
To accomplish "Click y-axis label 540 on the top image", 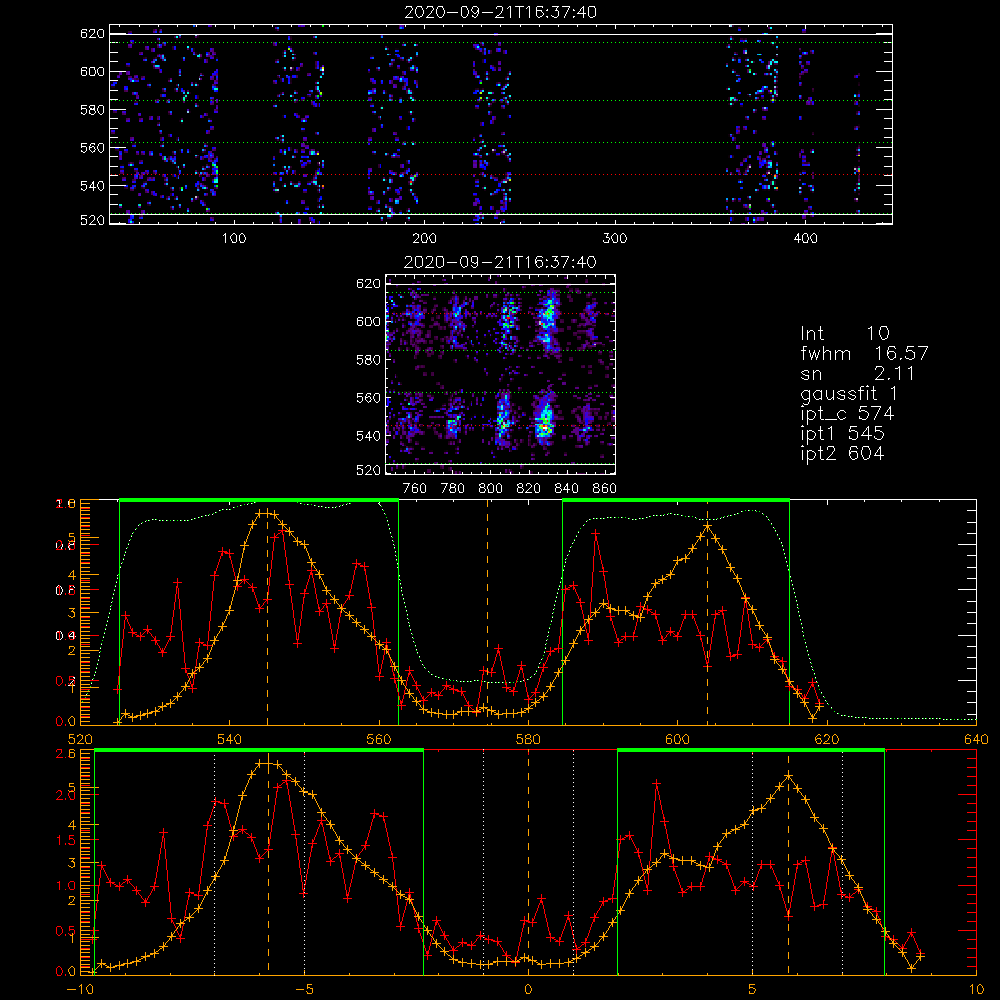I will pos(92,186).
